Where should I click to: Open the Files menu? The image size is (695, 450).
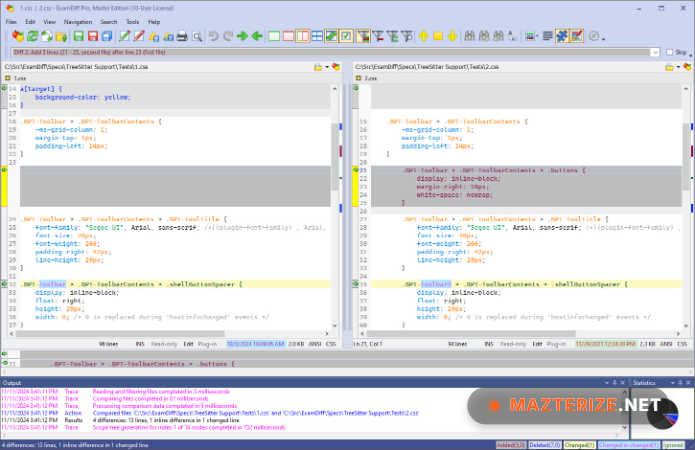pyautogui.click(x=11, y=22)
